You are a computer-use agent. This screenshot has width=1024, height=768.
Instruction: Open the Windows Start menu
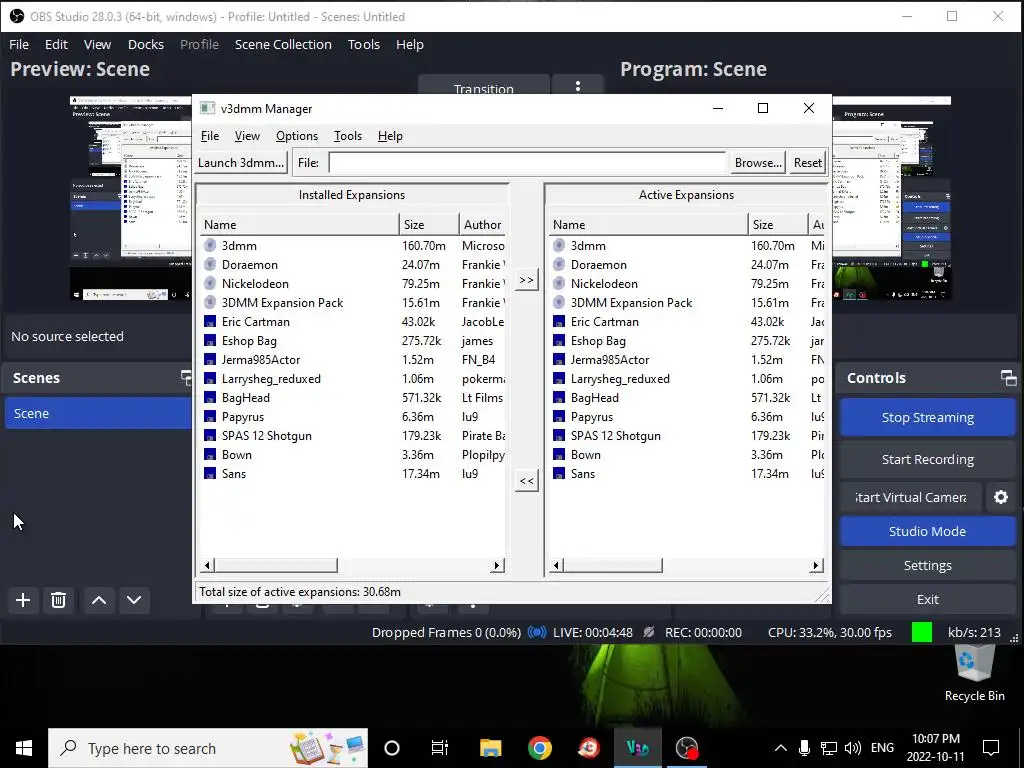click(x=24, y=748)
